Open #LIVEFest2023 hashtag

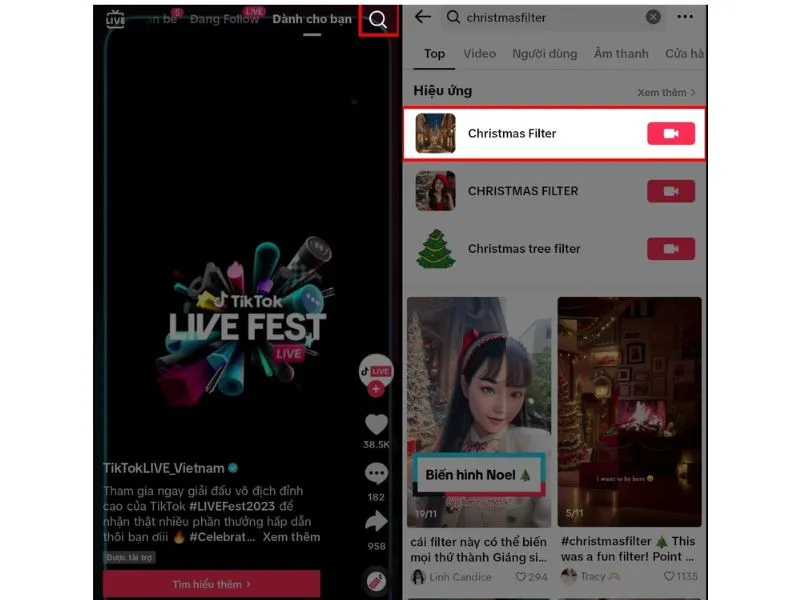pos(232,506)
